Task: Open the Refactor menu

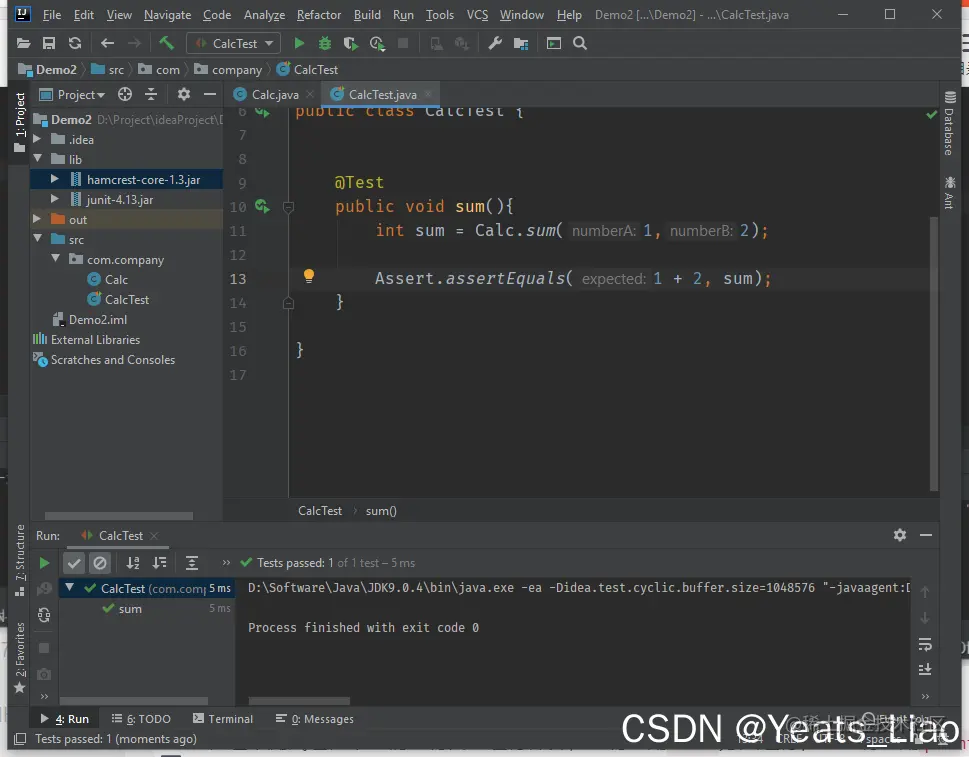Action: click(x=319, y=15)
